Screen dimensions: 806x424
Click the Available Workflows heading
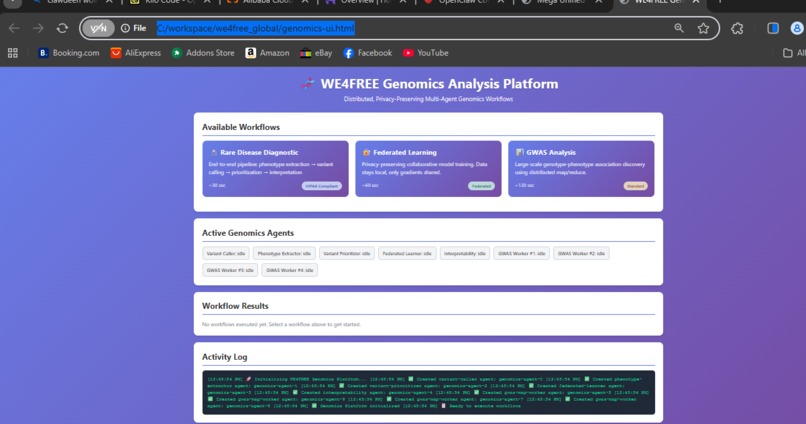[x=241, y=127]
